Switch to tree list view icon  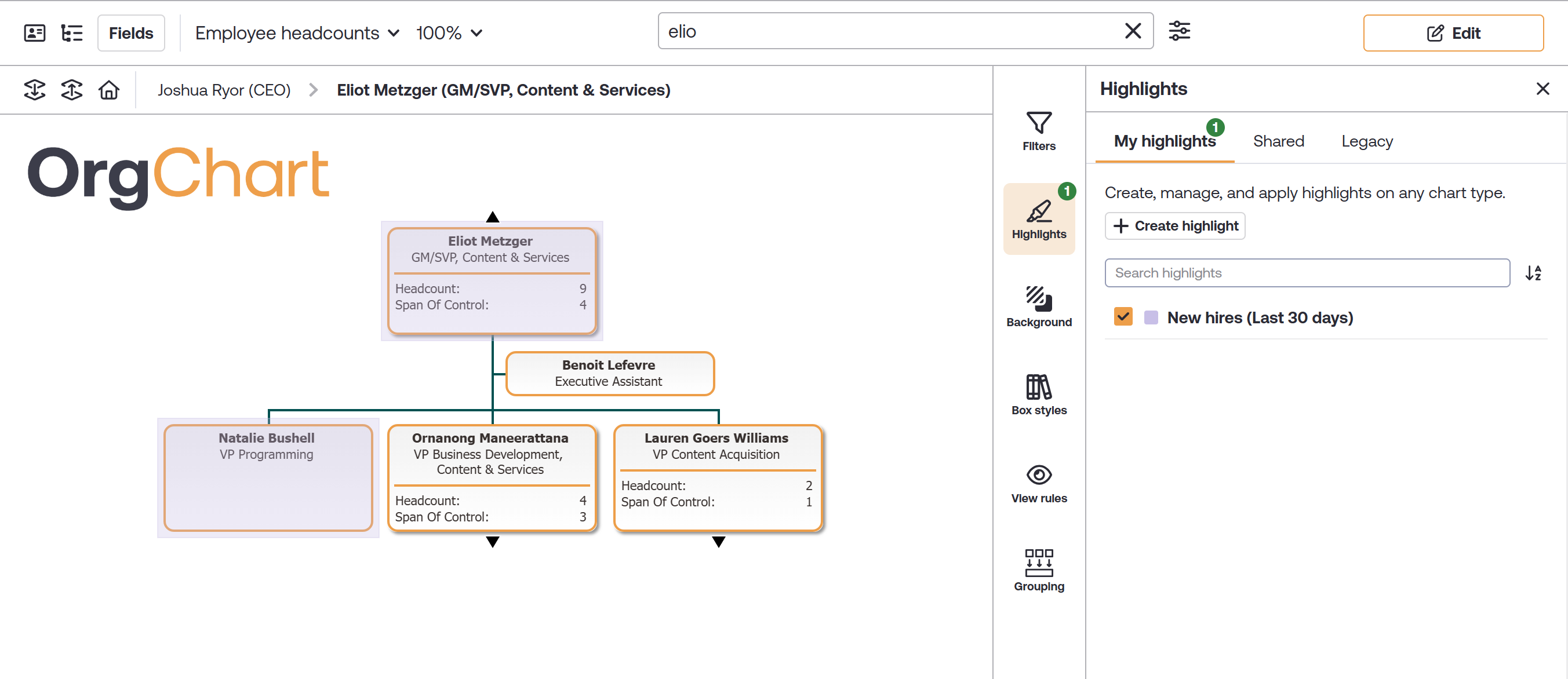[72, 33]
